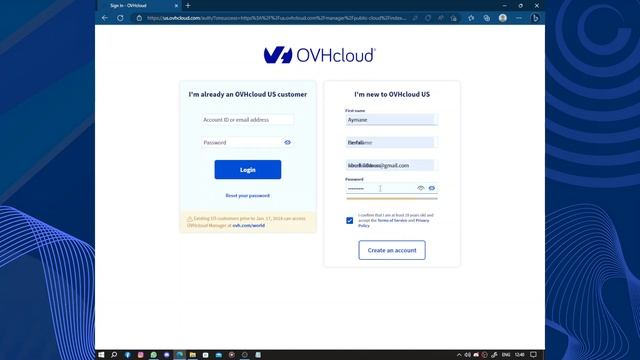Image resolution: width=640 pixels, height=360 pixels.
Task: Edit the last name field in signup form
Action: point(391,142)
